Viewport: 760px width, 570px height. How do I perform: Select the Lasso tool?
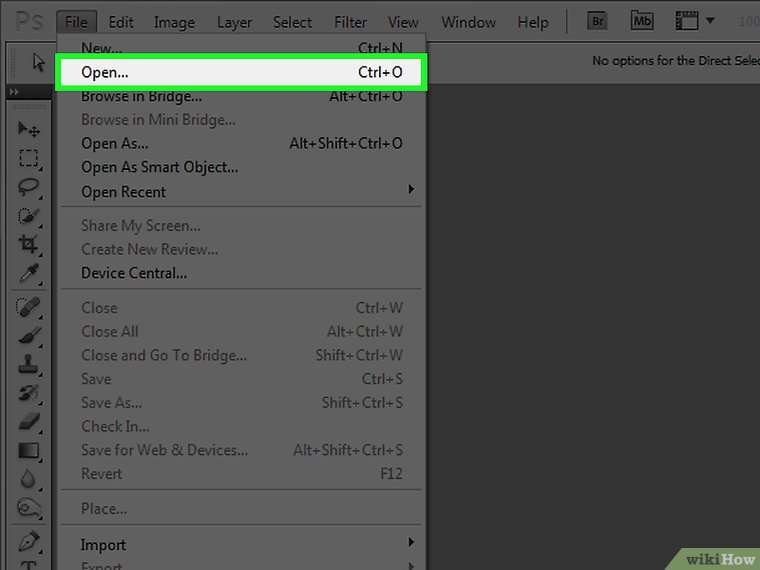tap(28, 187)
